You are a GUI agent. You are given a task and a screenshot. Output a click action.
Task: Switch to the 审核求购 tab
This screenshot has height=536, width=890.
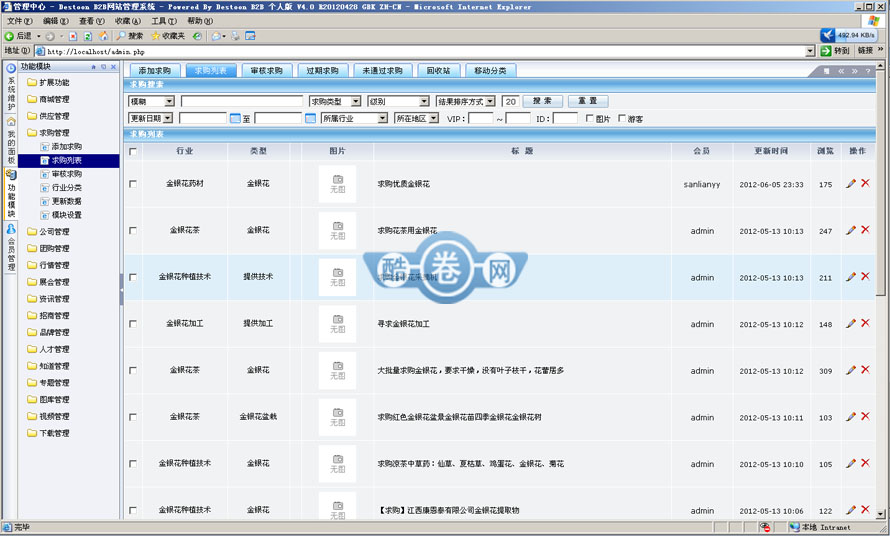click(267, 71)
